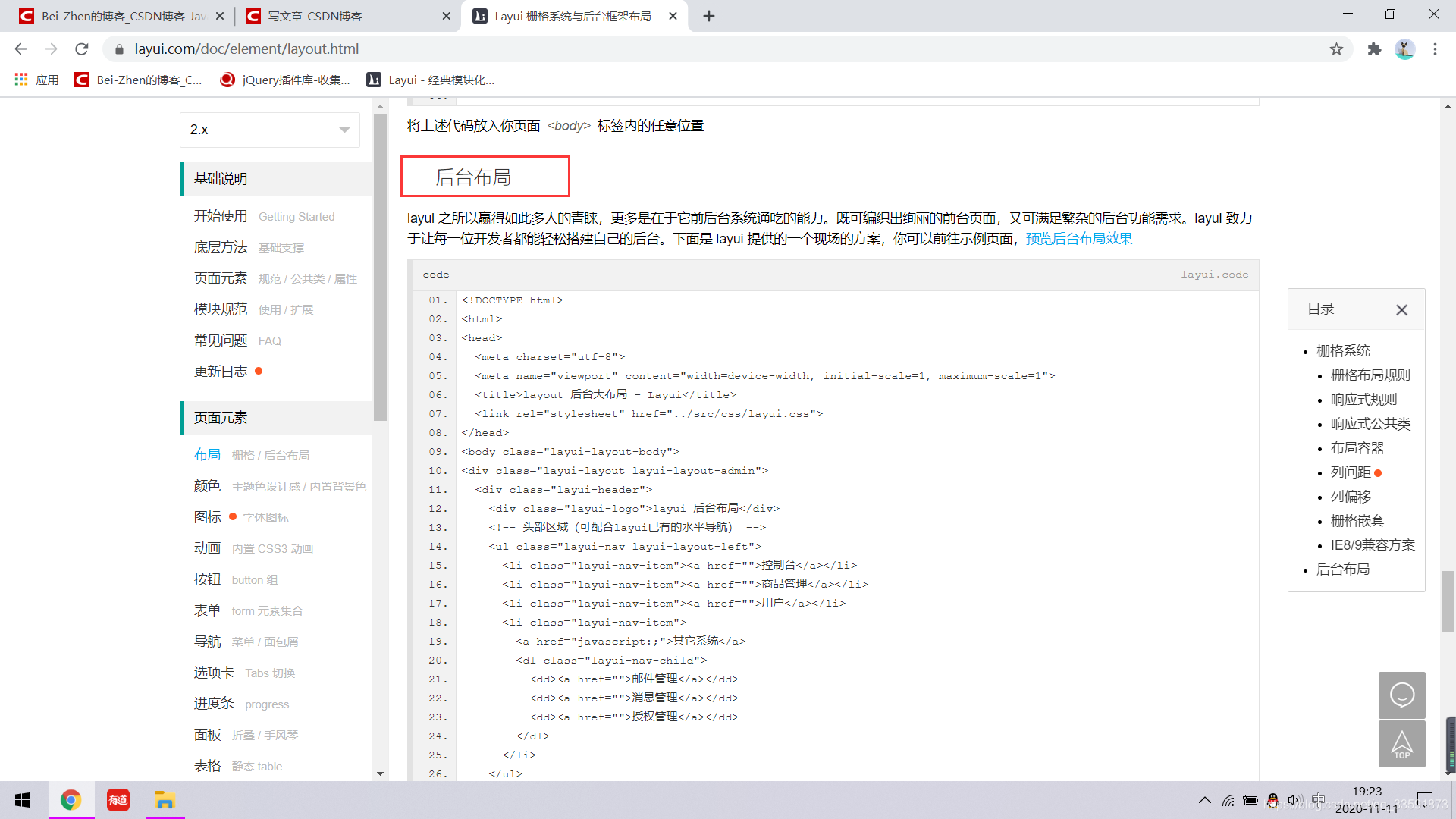Open 图标 字体图标 sidebar item
The image size is (1456, 819).
(x=241, y=517)
